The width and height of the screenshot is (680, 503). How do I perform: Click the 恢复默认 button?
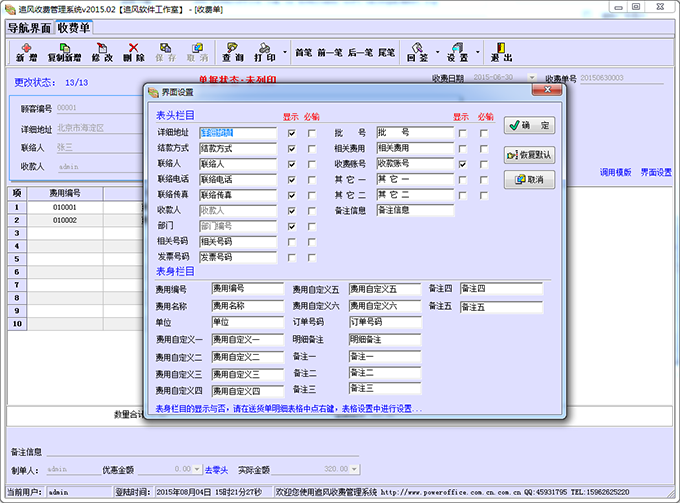click(529, 154)
